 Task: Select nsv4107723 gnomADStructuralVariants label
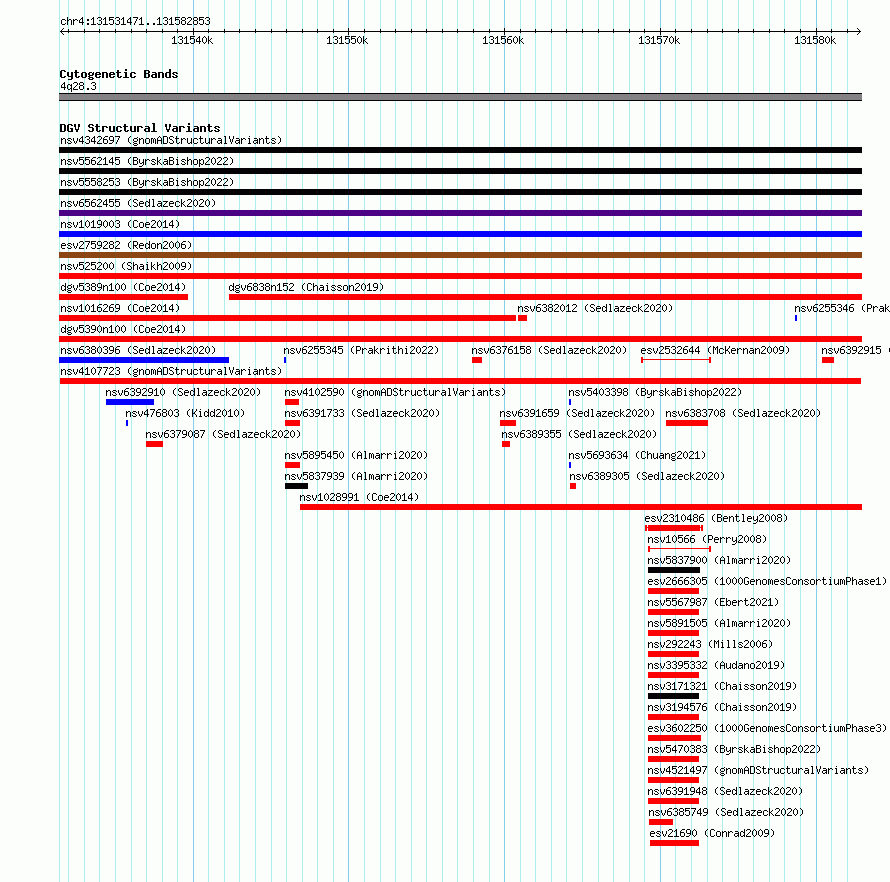[x=171, y=371]
